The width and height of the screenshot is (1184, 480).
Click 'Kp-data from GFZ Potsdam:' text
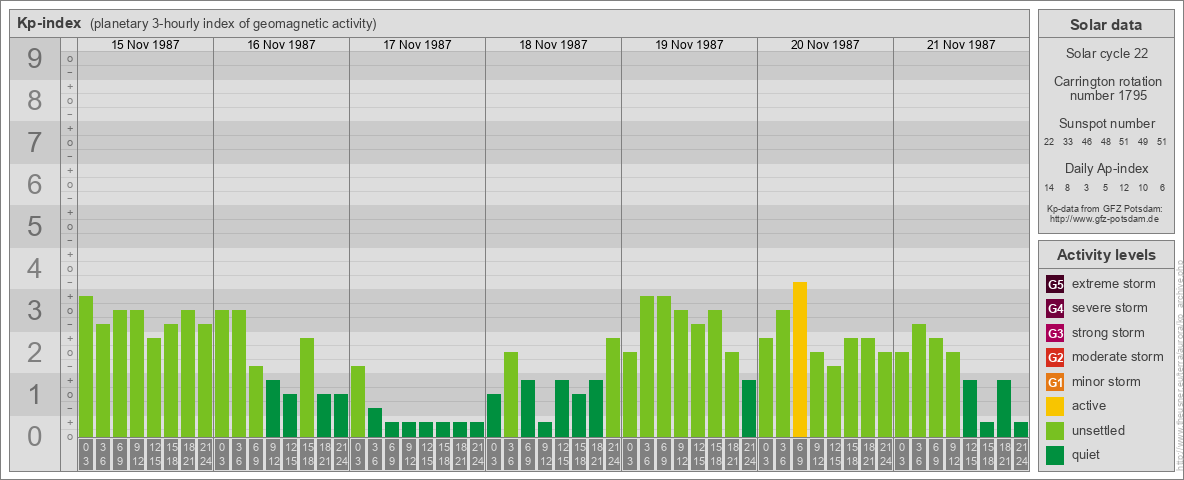[x=1105, y=208]
